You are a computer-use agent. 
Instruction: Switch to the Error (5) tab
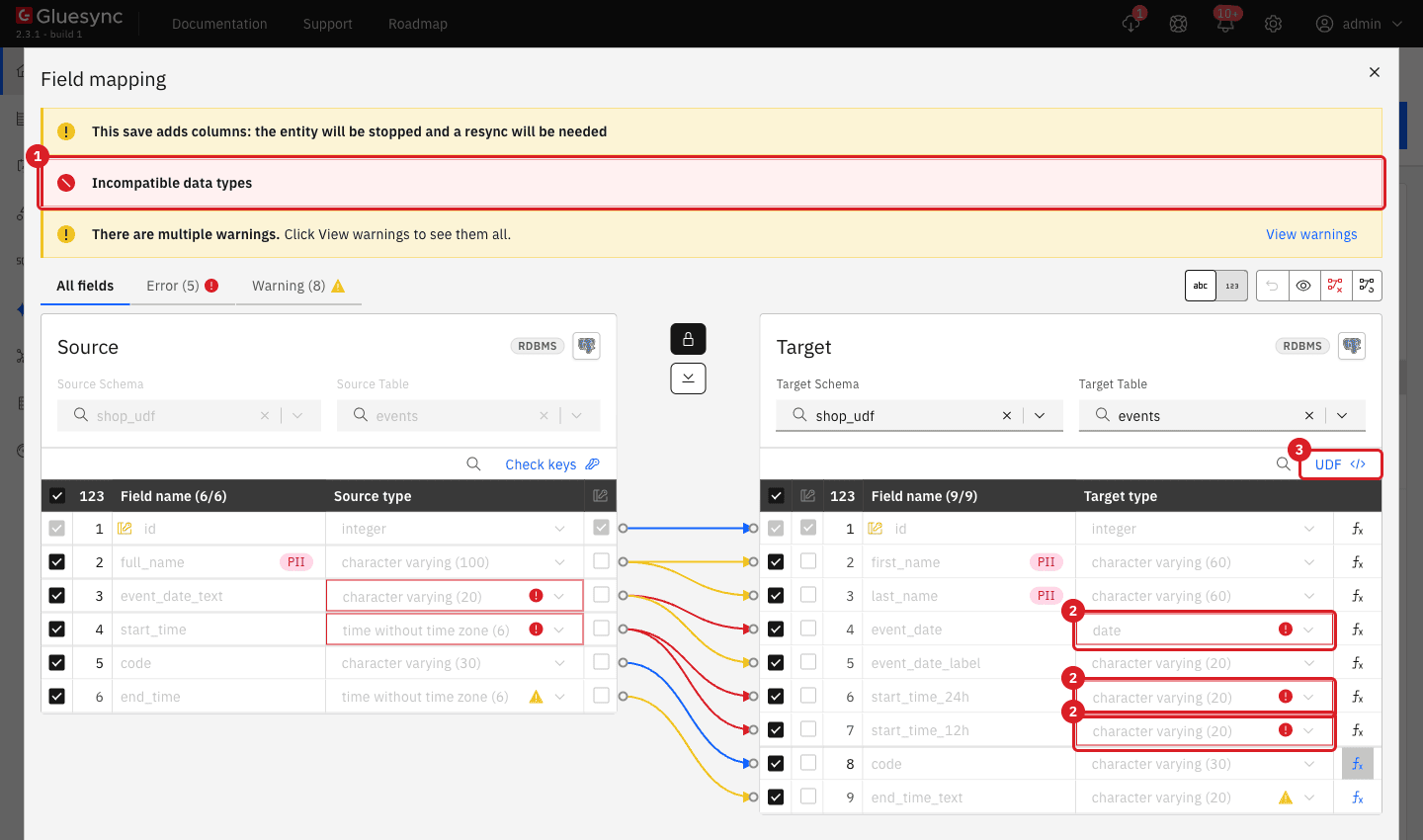click(182, 286)
